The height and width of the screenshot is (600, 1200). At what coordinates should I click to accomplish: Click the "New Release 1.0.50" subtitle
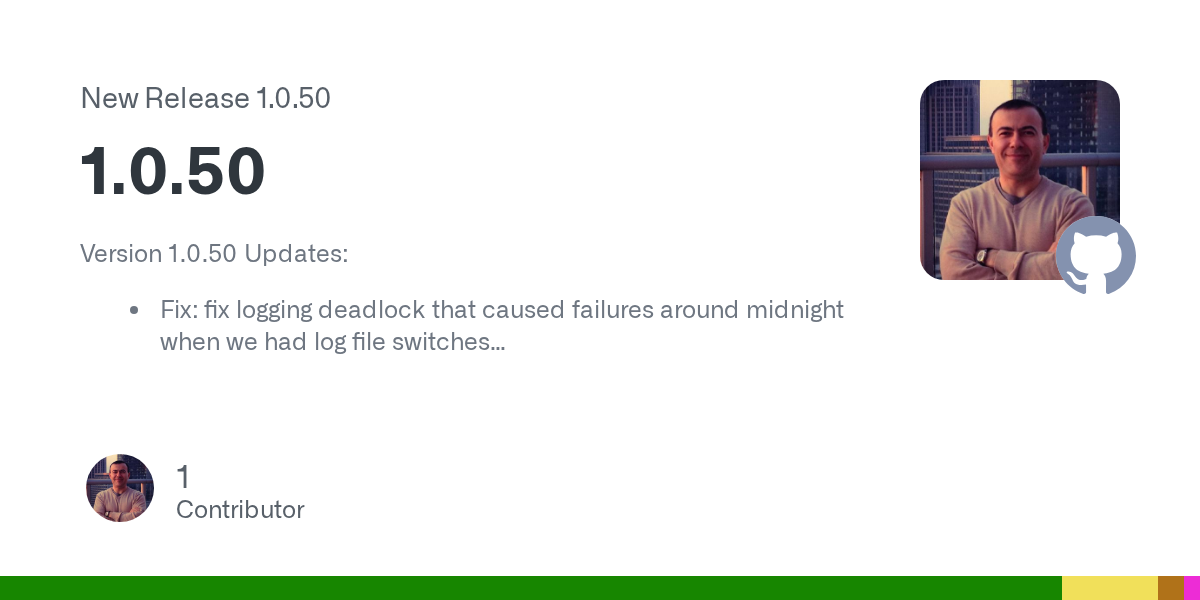point(205,99)
